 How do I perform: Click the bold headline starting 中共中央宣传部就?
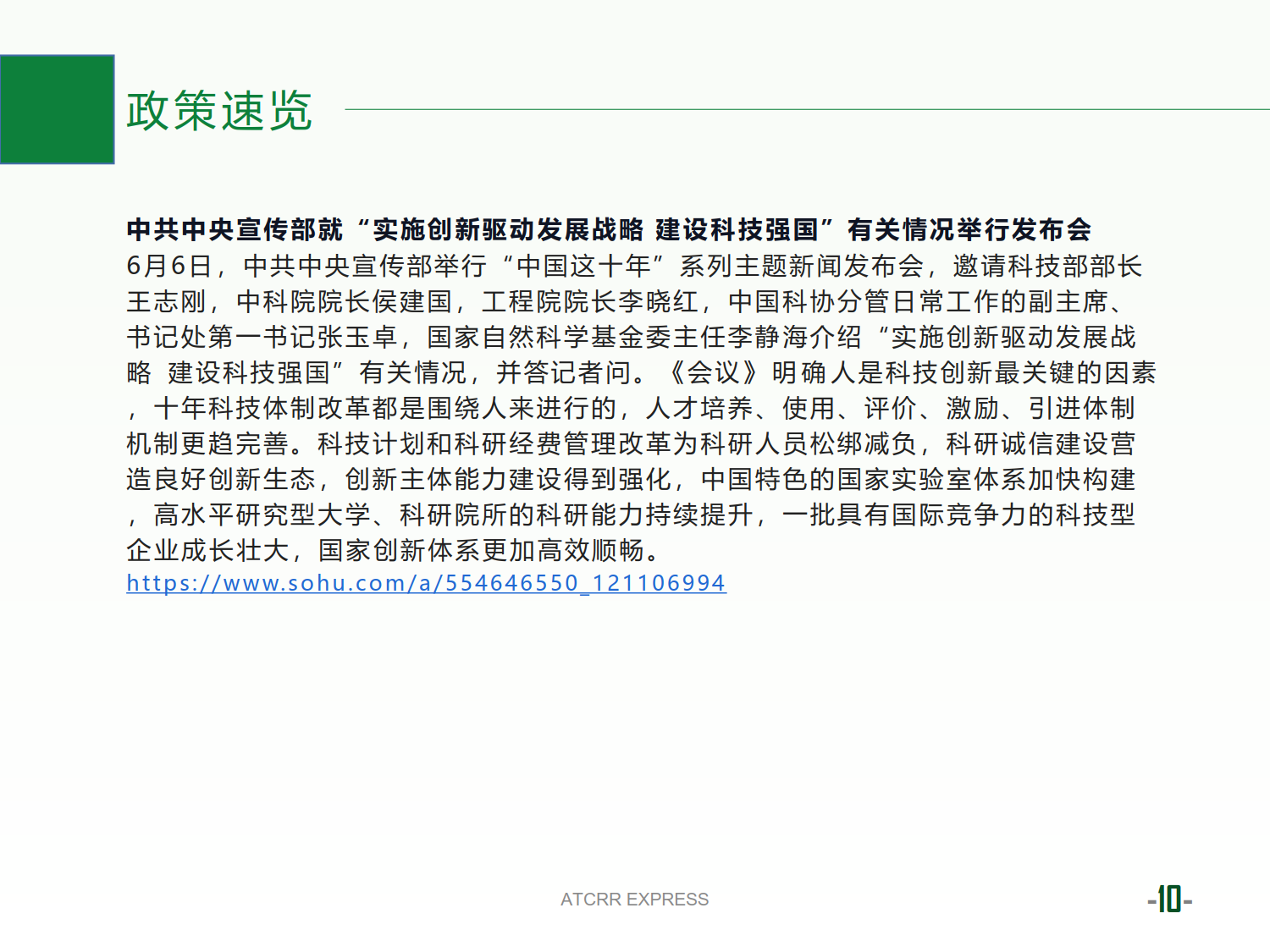click(609, 229)
